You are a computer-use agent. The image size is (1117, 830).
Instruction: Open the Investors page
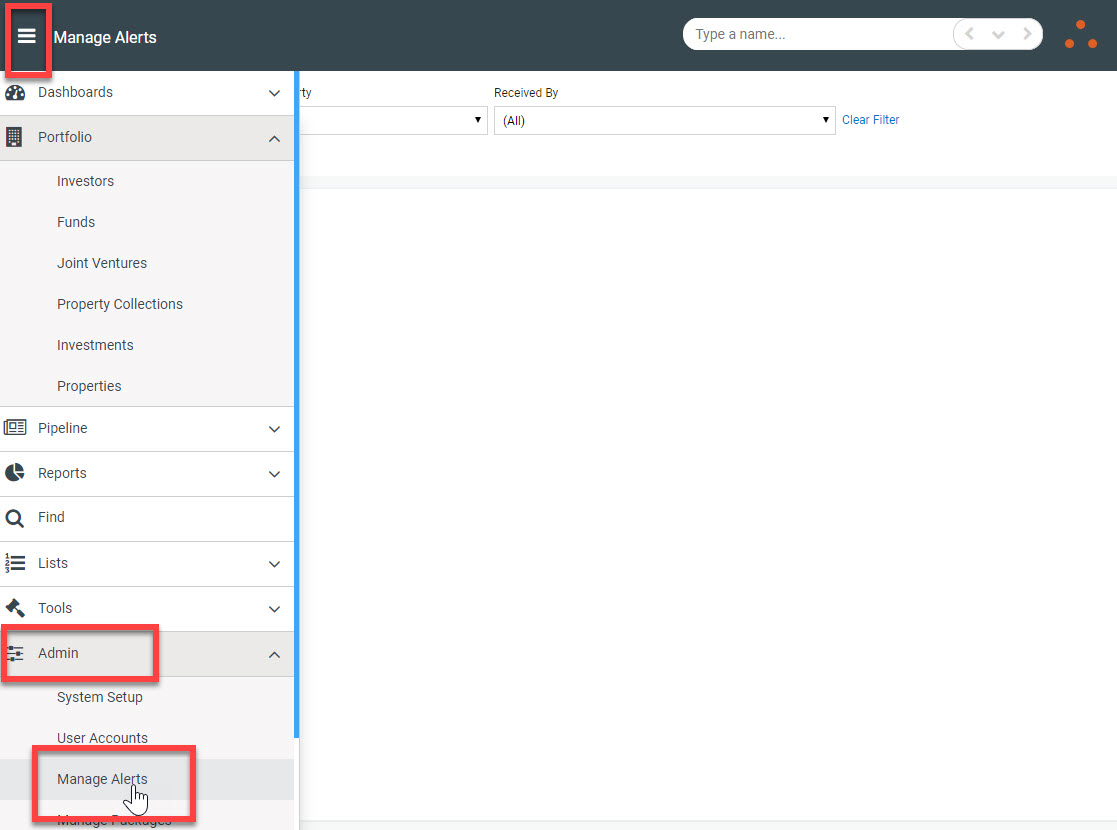click(x=85, y=181)
